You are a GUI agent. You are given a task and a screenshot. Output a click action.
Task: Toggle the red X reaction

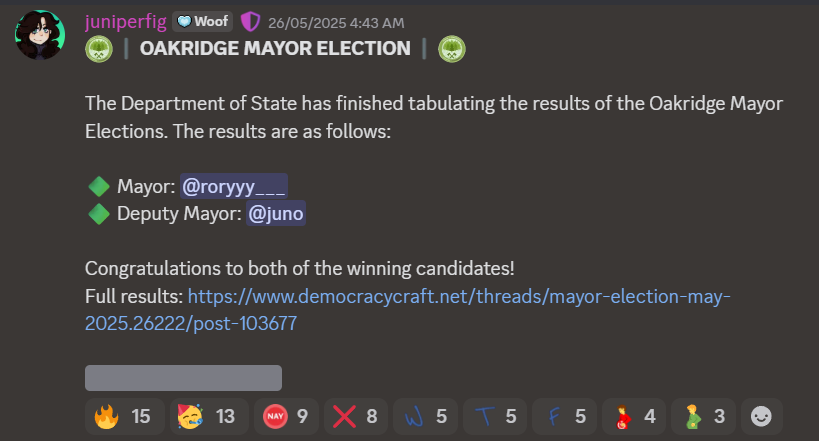[x=356, y=416]
